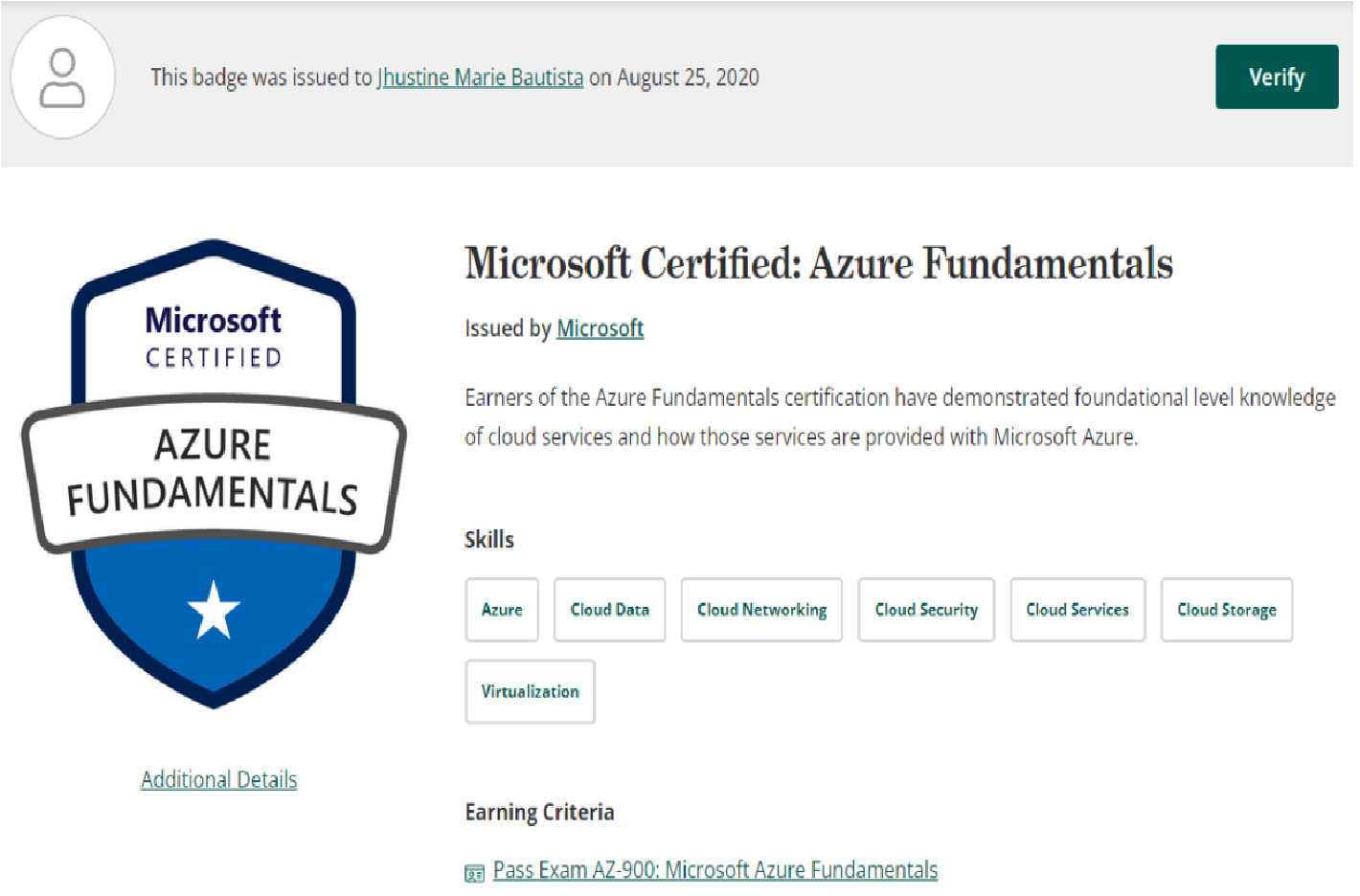Select the Cloud Security skill tag
Screen dimensions: 1360x896
point(926,610)
